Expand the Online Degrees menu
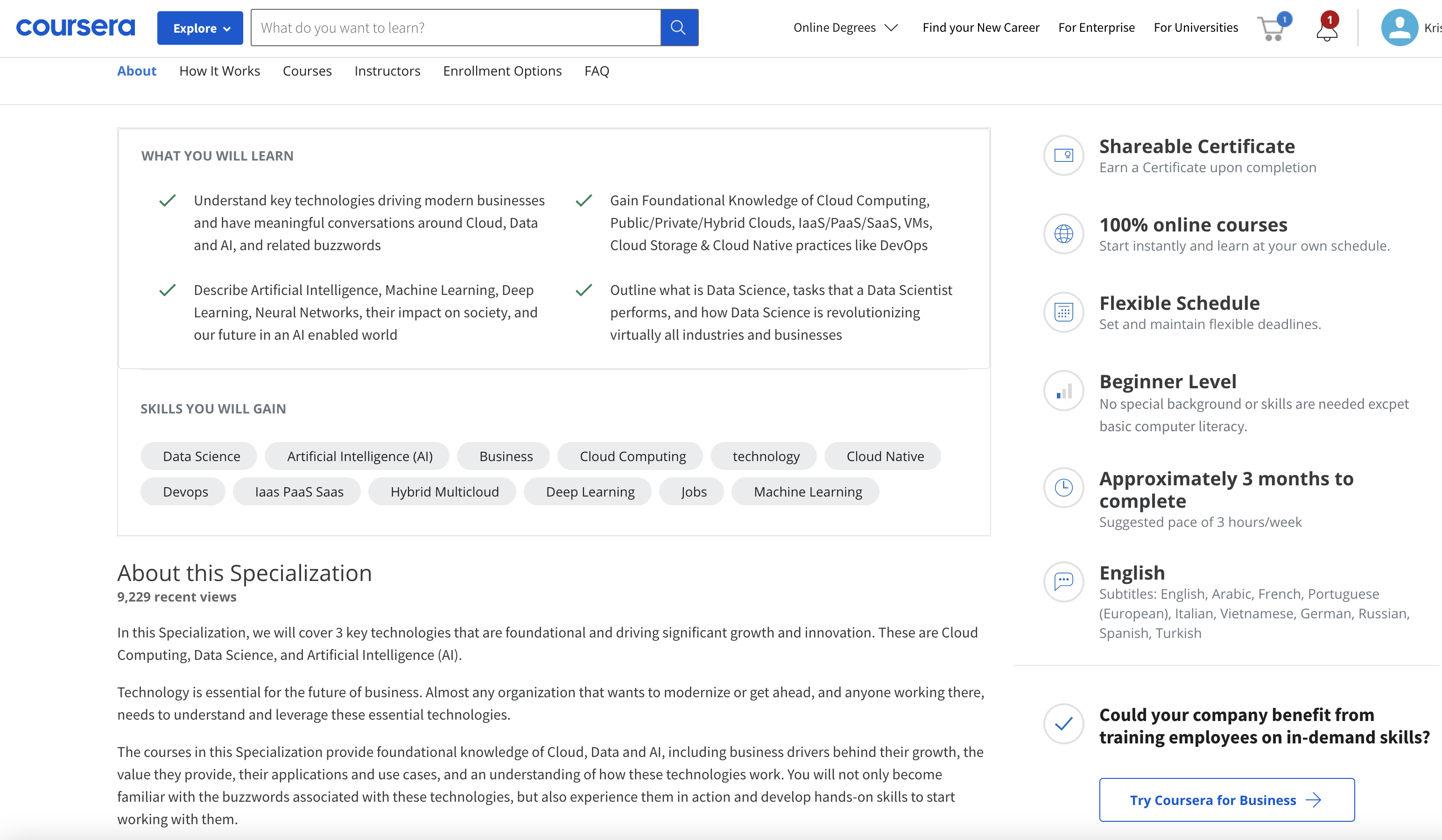 [x=845, y=28]
